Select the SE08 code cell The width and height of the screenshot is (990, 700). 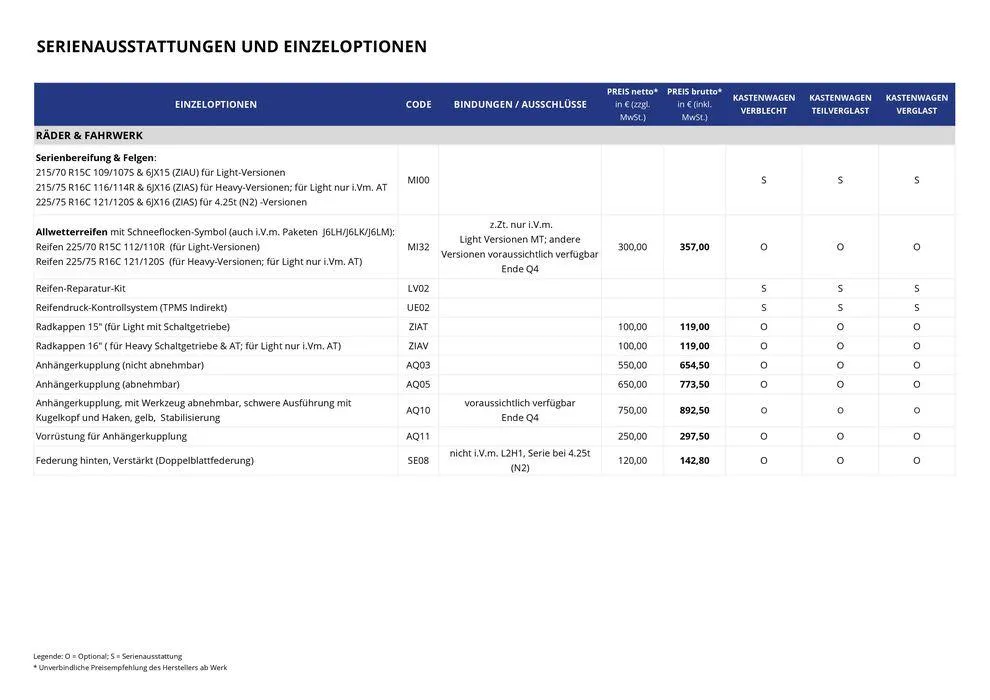coord(418,461)
